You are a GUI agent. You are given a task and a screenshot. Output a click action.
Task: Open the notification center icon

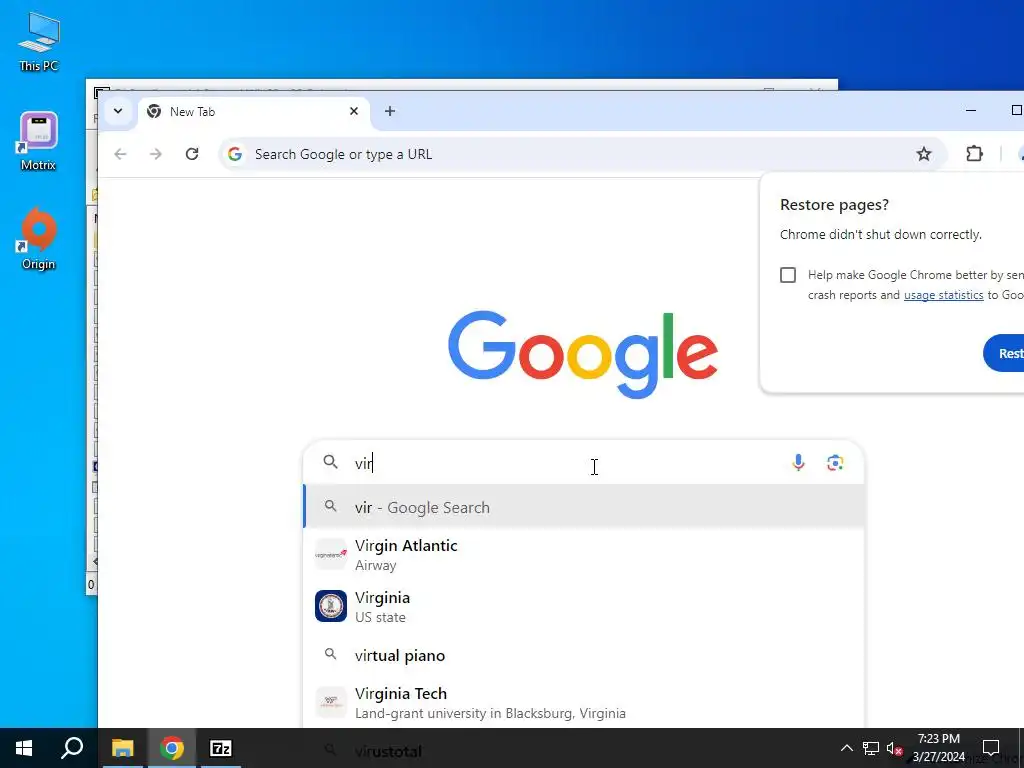(991, 748)
